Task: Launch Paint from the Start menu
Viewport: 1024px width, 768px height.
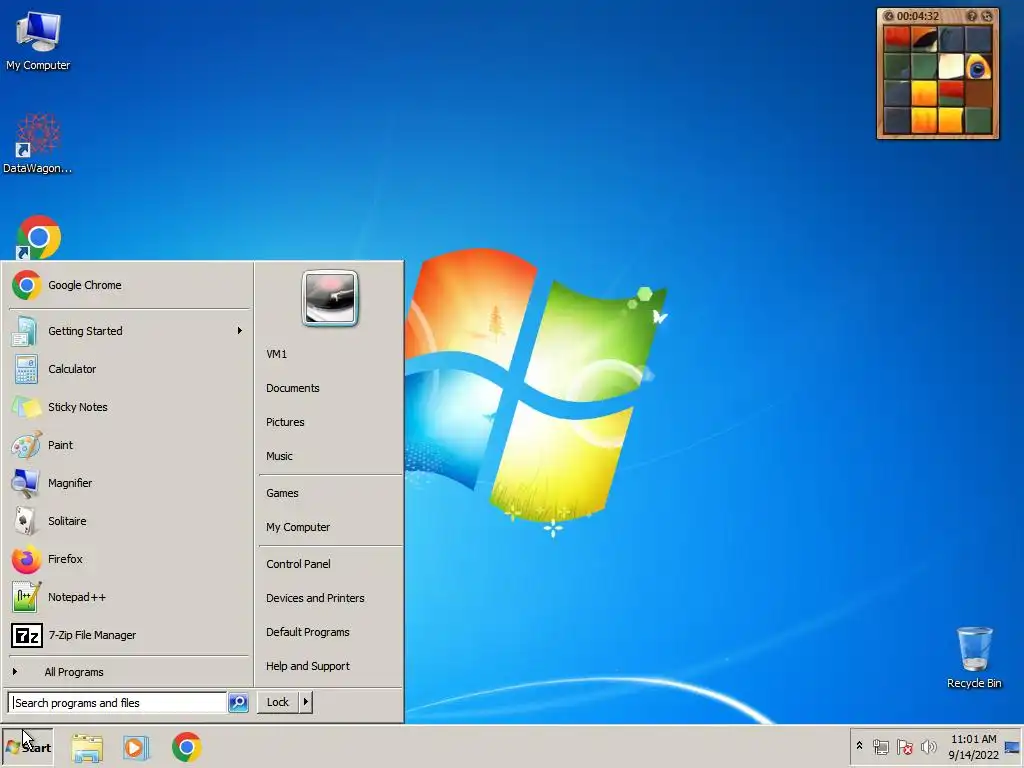Action: point(129,445)
